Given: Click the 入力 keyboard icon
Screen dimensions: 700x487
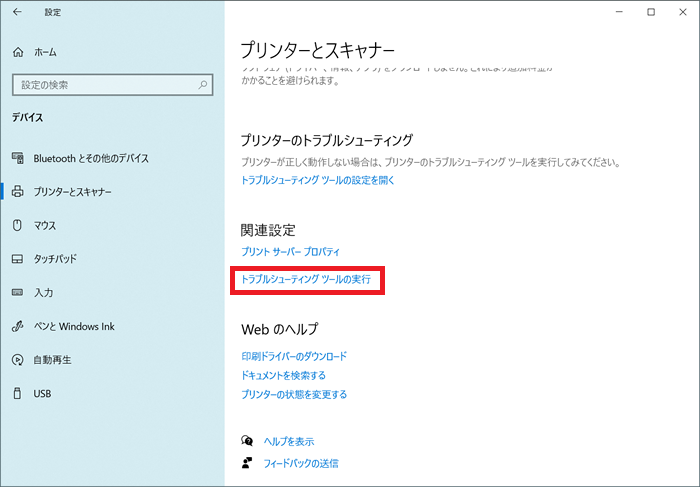Looking at the screenshot, I should click(x=18, y=293).
